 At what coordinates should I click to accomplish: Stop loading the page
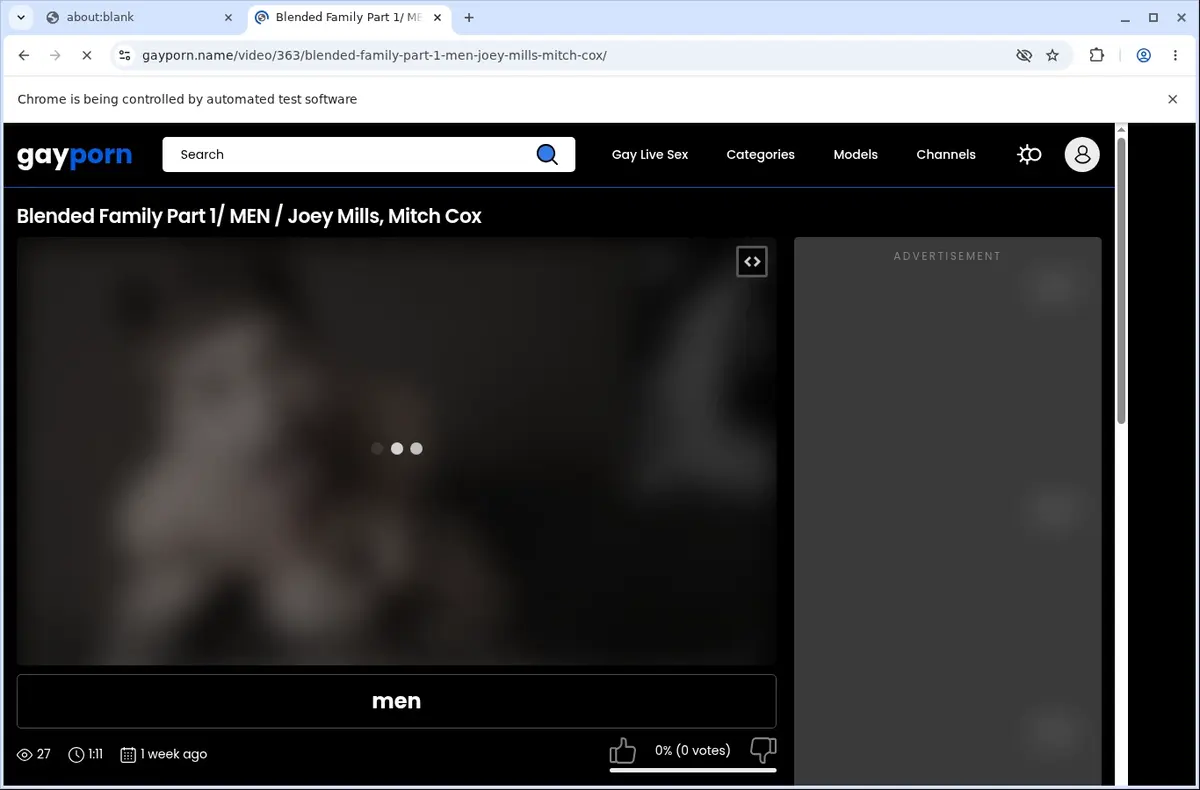click(86, 55)
